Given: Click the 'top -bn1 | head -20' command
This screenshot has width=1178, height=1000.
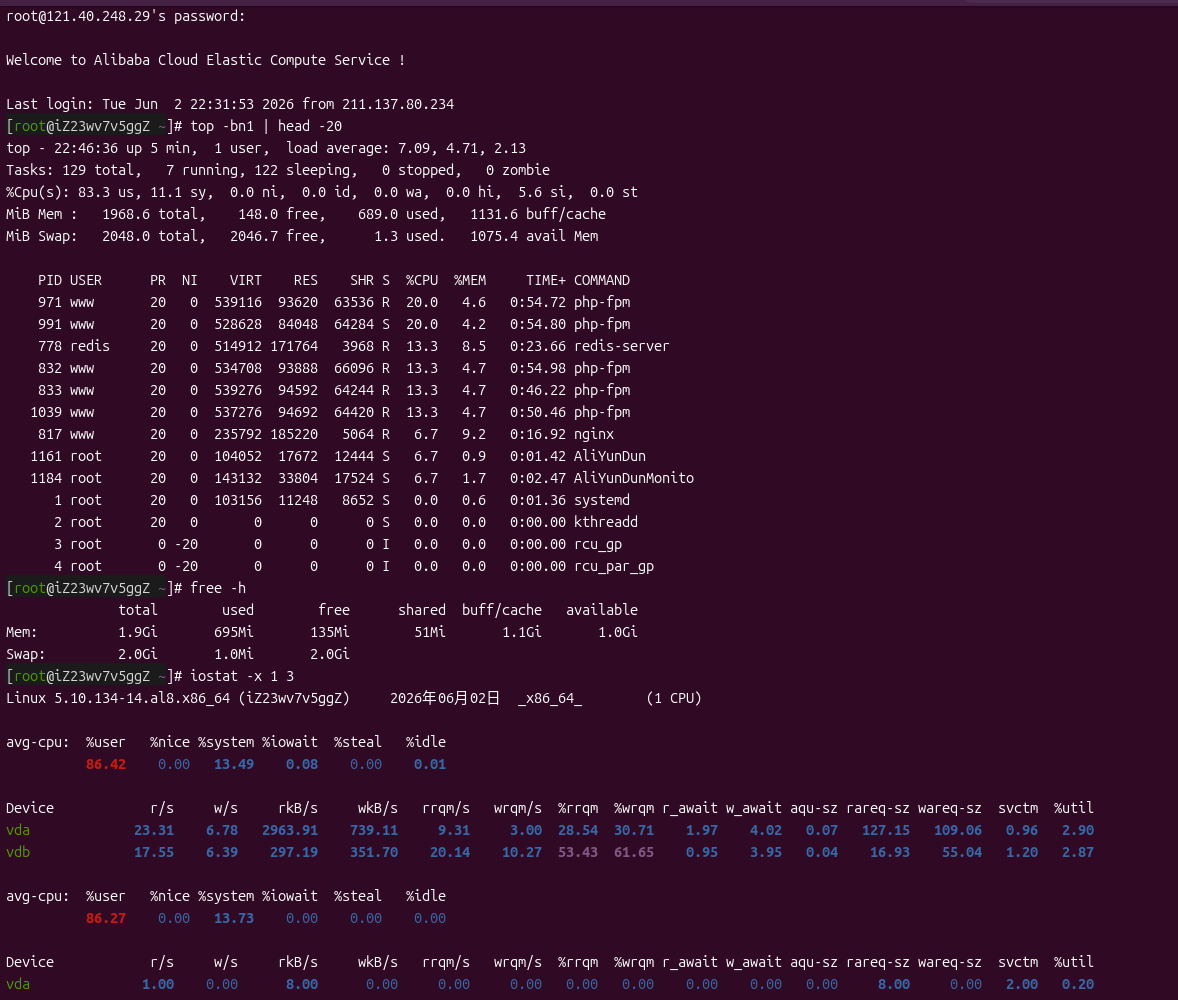Looking at the screenshot, I should point(266,126).
